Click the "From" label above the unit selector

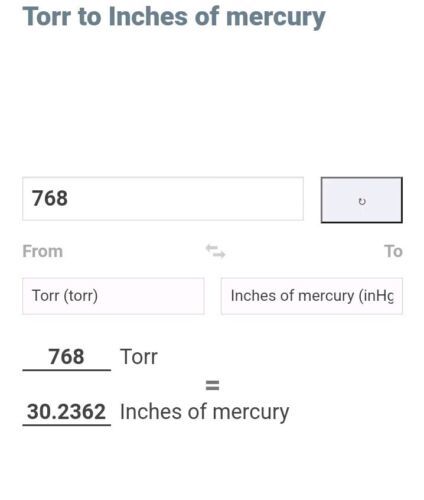tap(43, 251)
